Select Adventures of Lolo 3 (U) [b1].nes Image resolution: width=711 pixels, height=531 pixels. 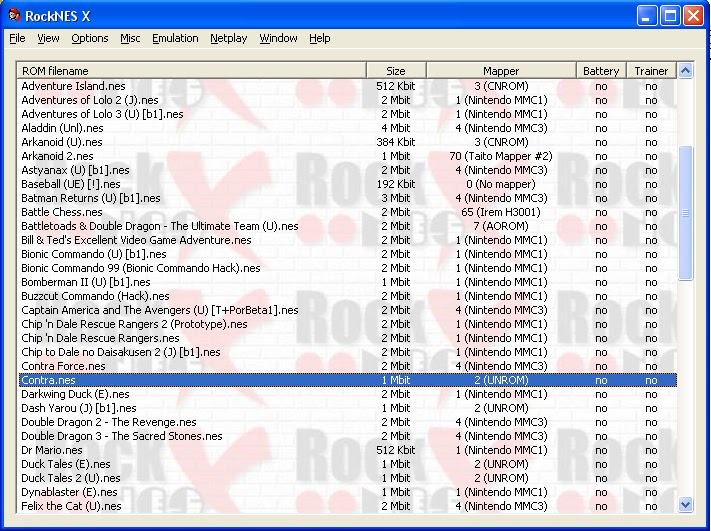[x=347, y=114]
